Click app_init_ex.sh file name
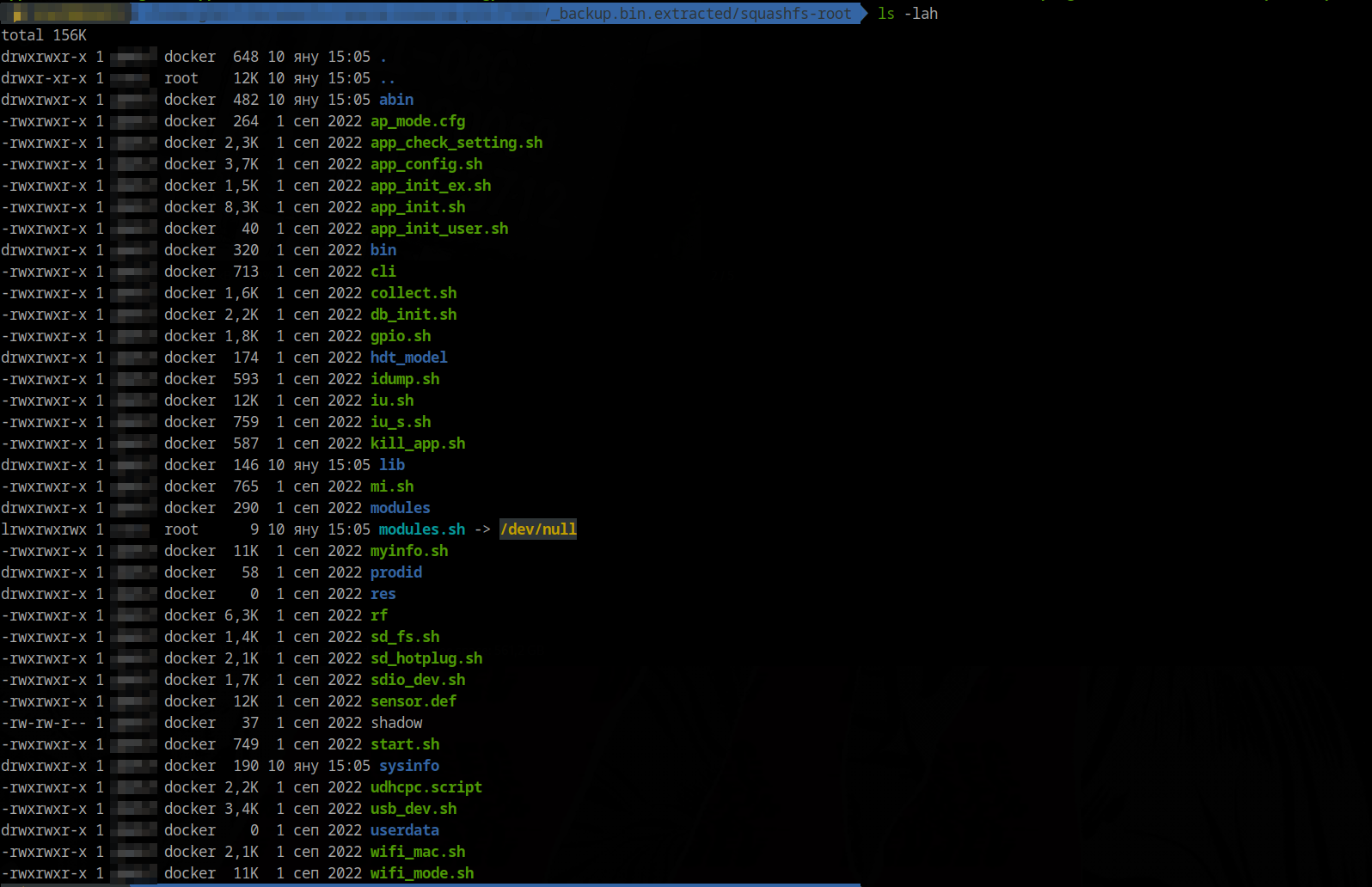Viewport: 1372px width, 887px height. [431, 186]
